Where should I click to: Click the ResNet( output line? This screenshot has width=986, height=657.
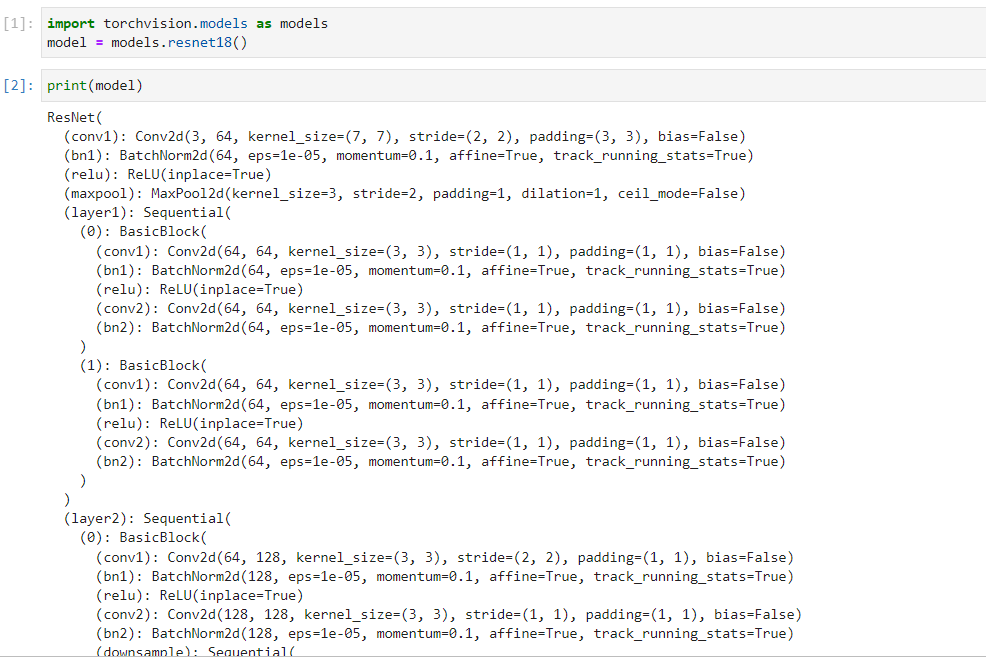(70, 117)
